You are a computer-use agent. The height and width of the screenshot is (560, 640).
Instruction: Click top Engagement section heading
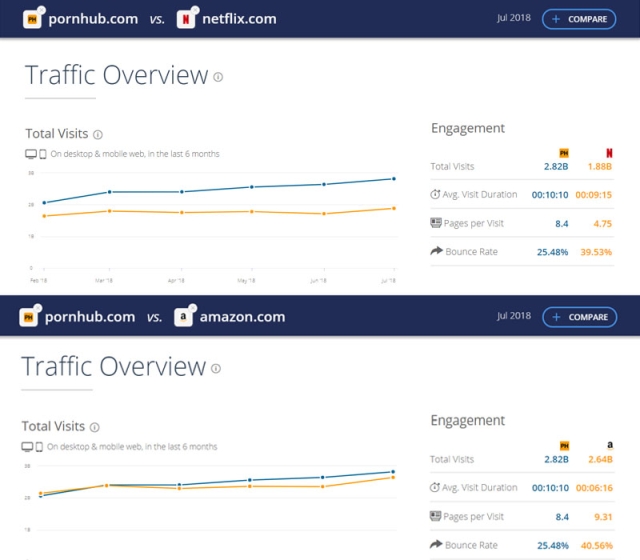pyautogui.click(x=468, y=128)
